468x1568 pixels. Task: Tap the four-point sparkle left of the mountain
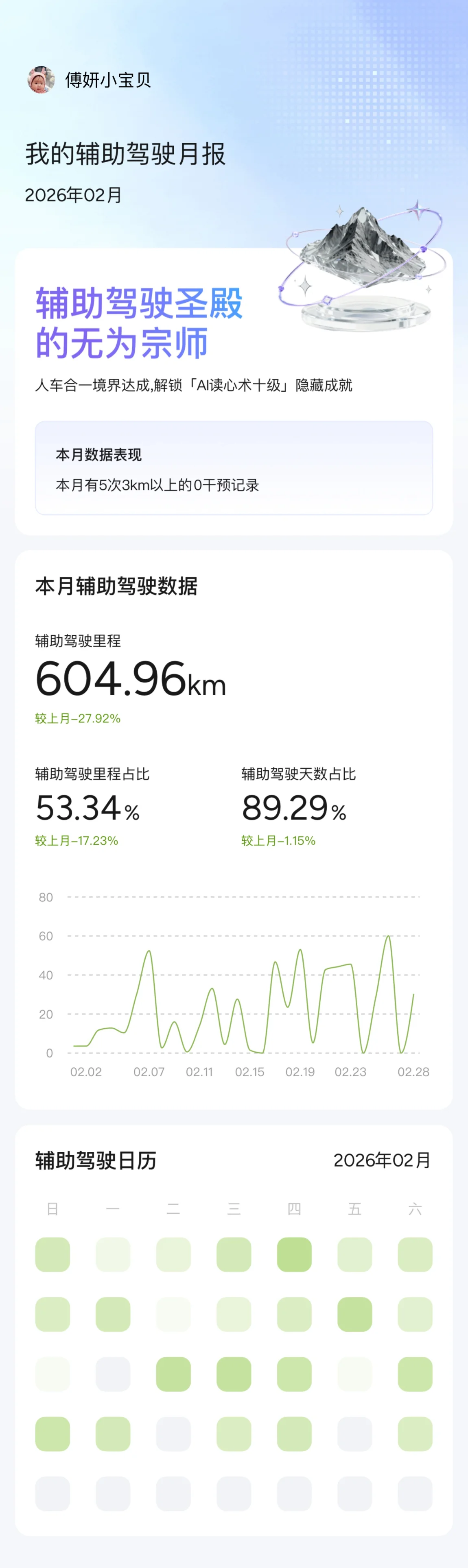(x=304, y=285)
